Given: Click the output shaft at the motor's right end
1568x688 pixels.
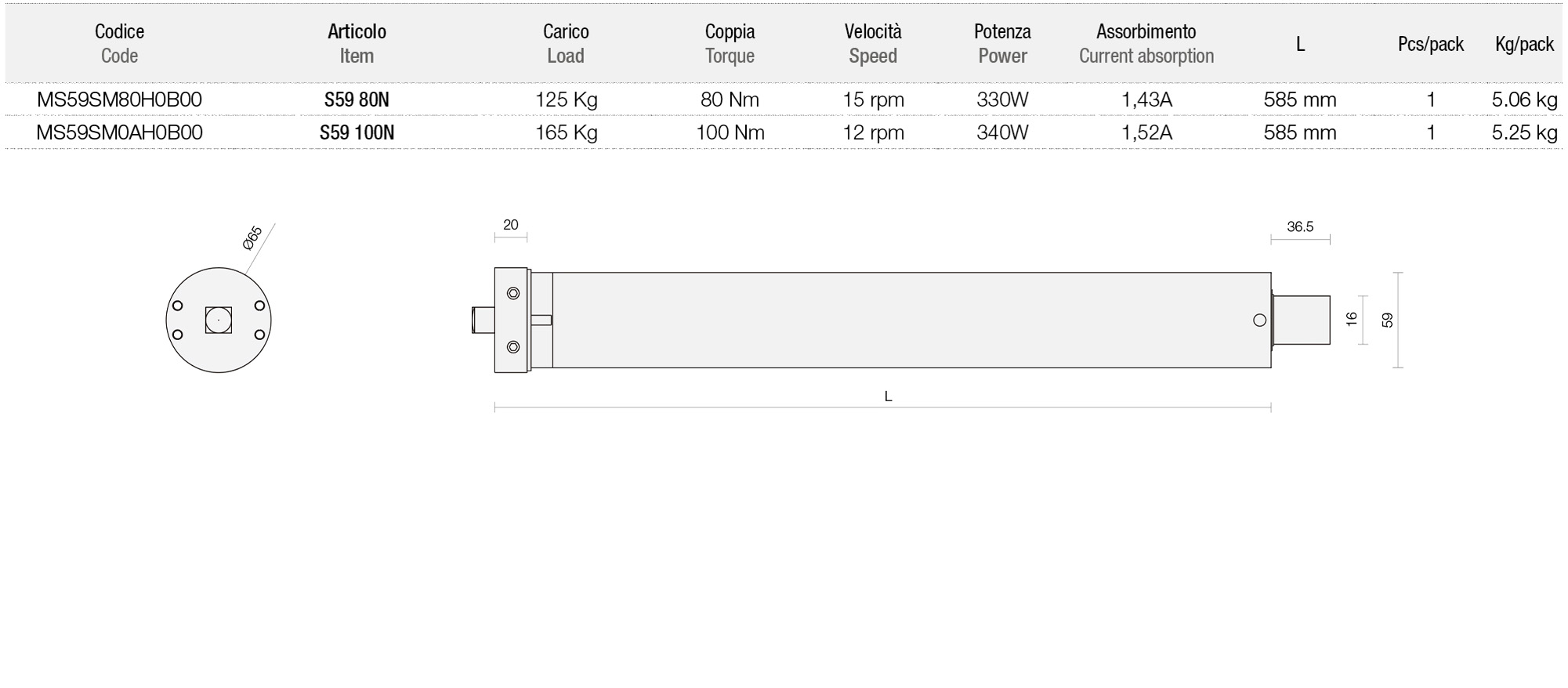Looking at the screenshot, I should click(x=1301, y=320).
